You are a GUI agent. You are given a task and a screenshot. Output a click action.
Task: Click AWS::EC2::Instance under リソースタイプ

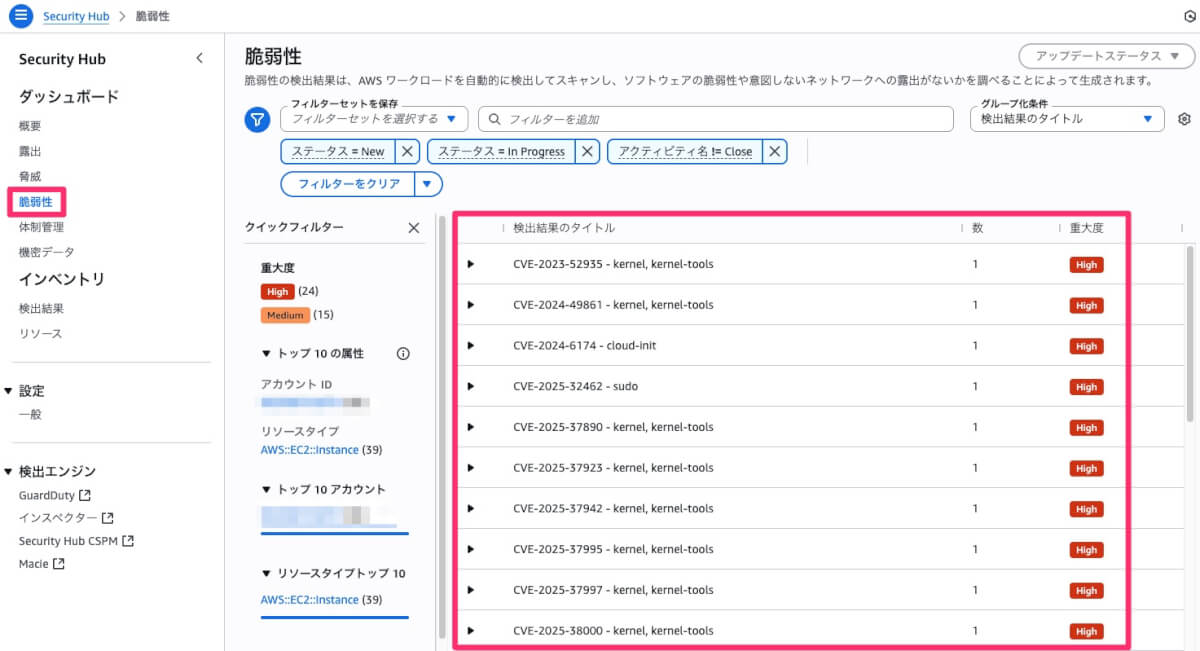click(x=309, y=450)
